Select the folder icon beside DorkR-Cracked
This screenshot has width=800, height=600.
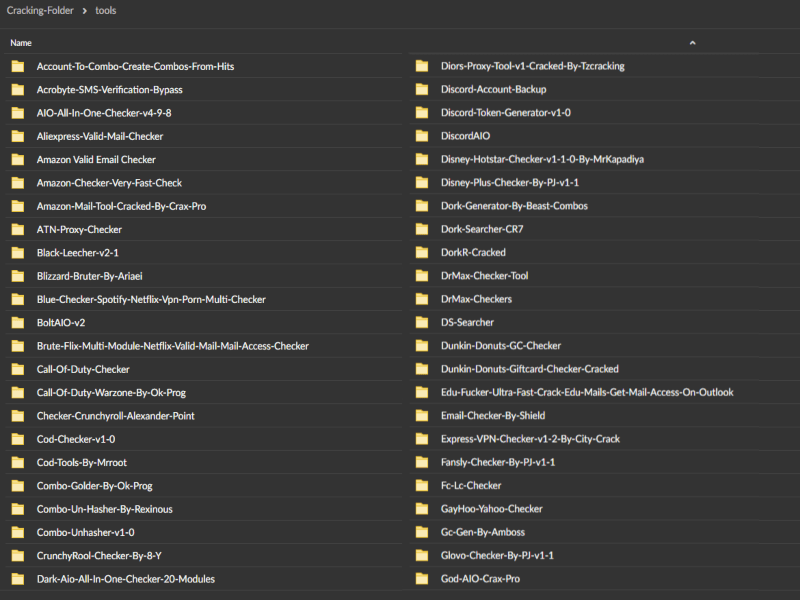click(x=421, y=253)
